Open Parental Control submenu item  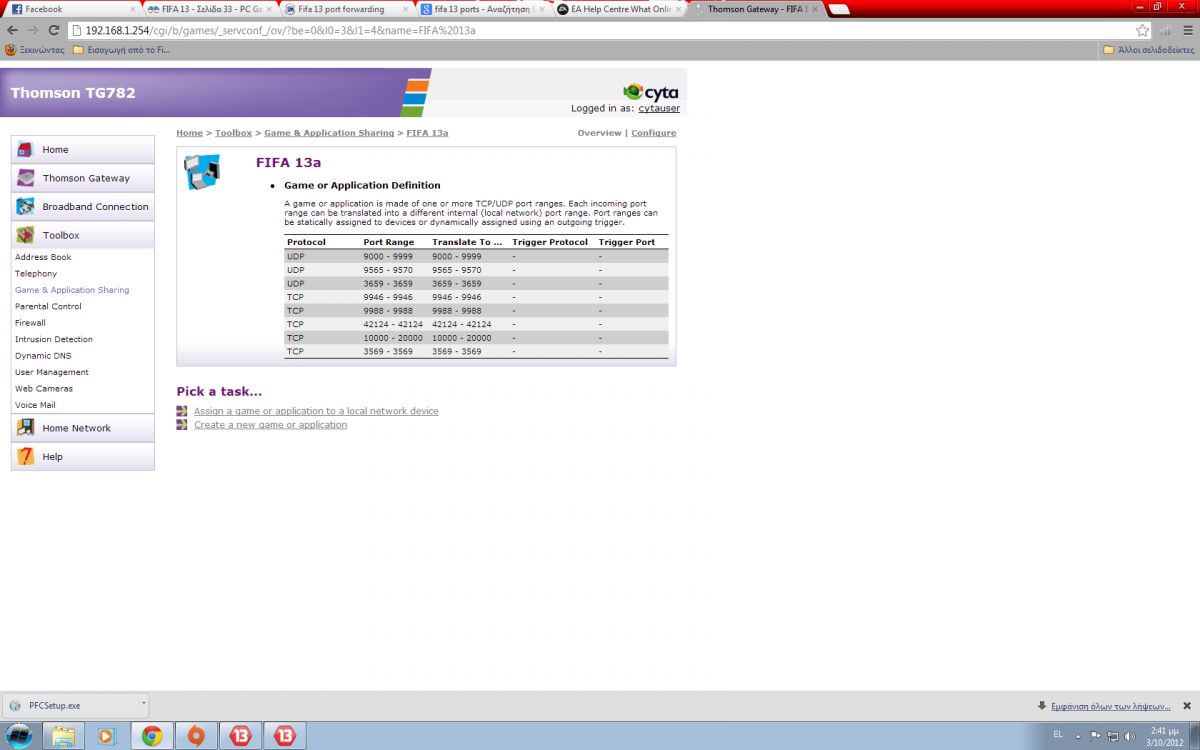[48, 306]
